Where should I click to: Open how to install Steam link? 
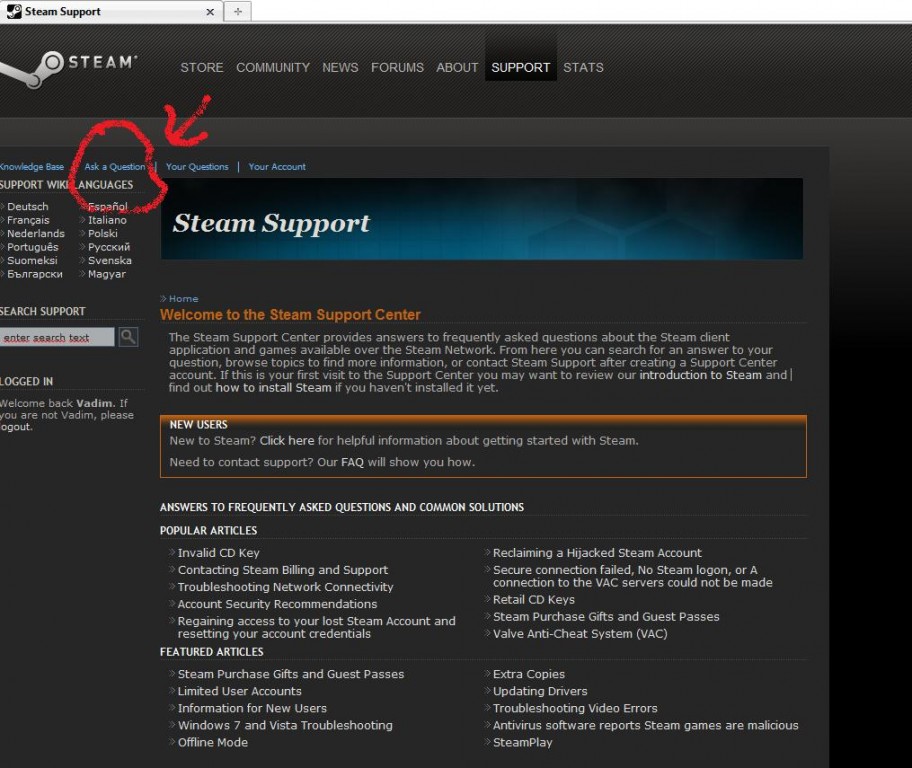(273, 387)
